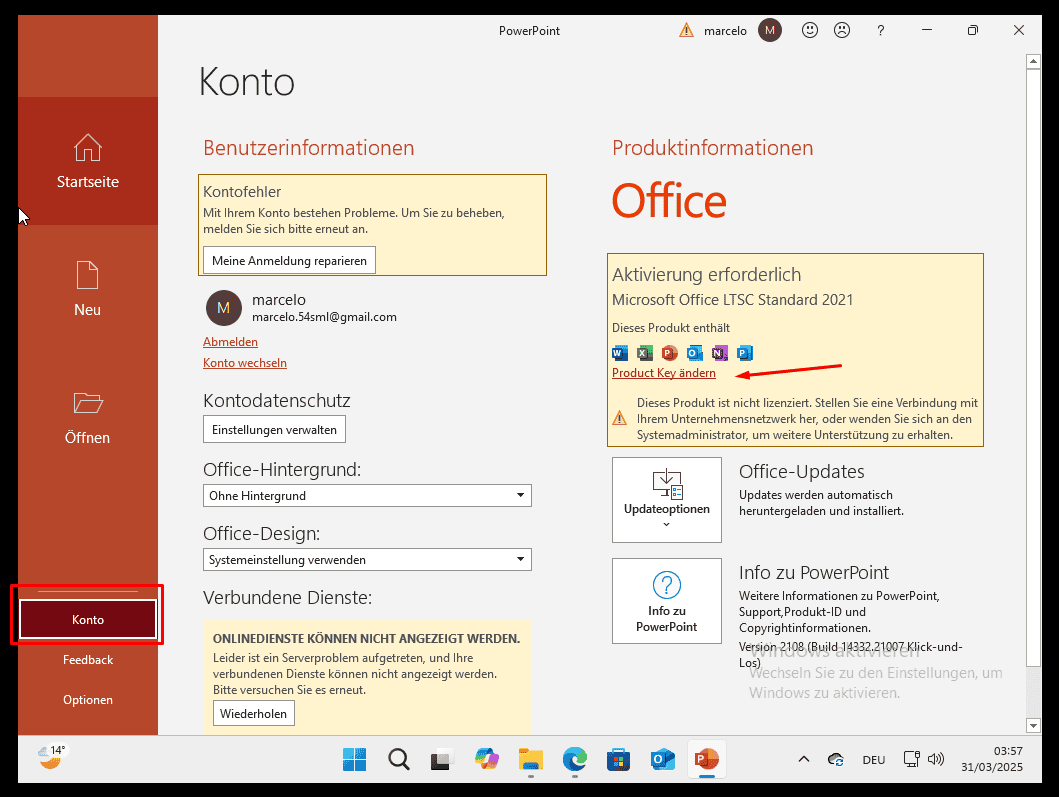Expand the Office-Design dropdown
This screenshot has height=797, width=1059.
pos(520,560)
